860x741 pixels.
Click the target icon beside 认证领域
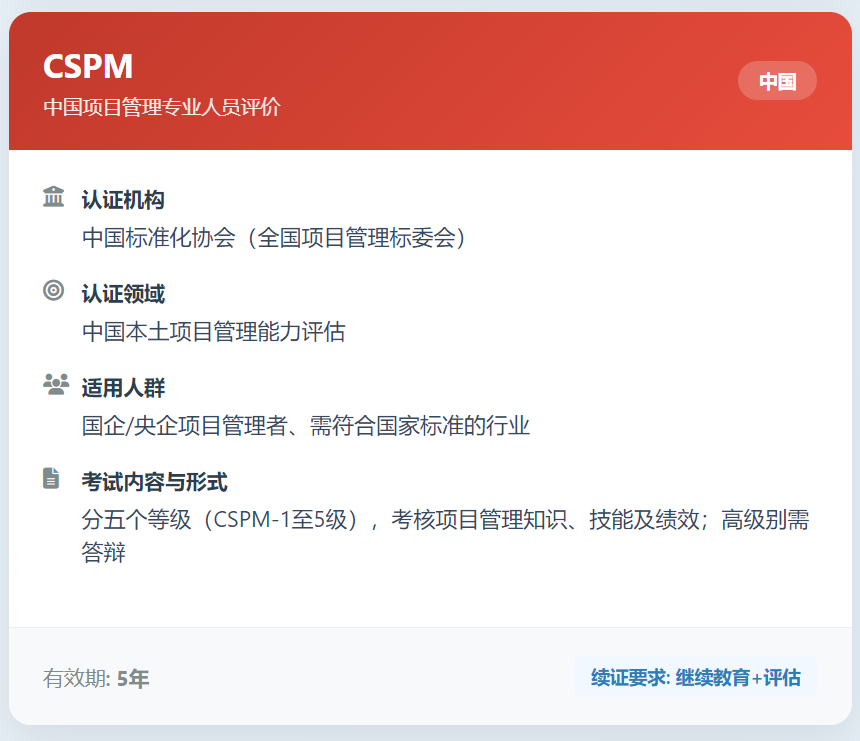pos(54,291)
